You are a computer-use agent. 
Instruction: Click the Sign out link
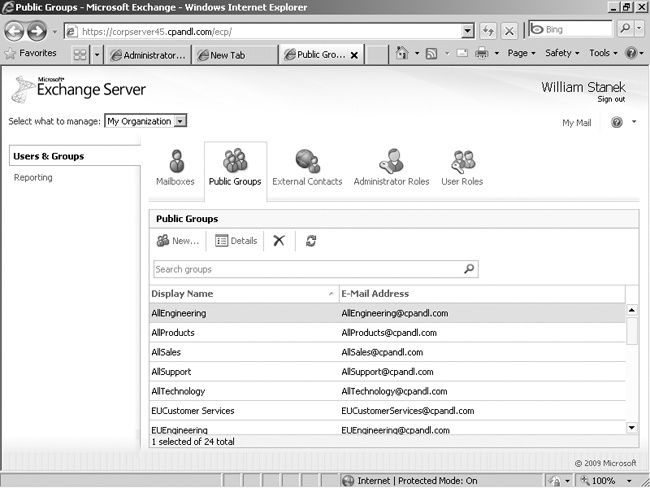click(x=611, y=99)
